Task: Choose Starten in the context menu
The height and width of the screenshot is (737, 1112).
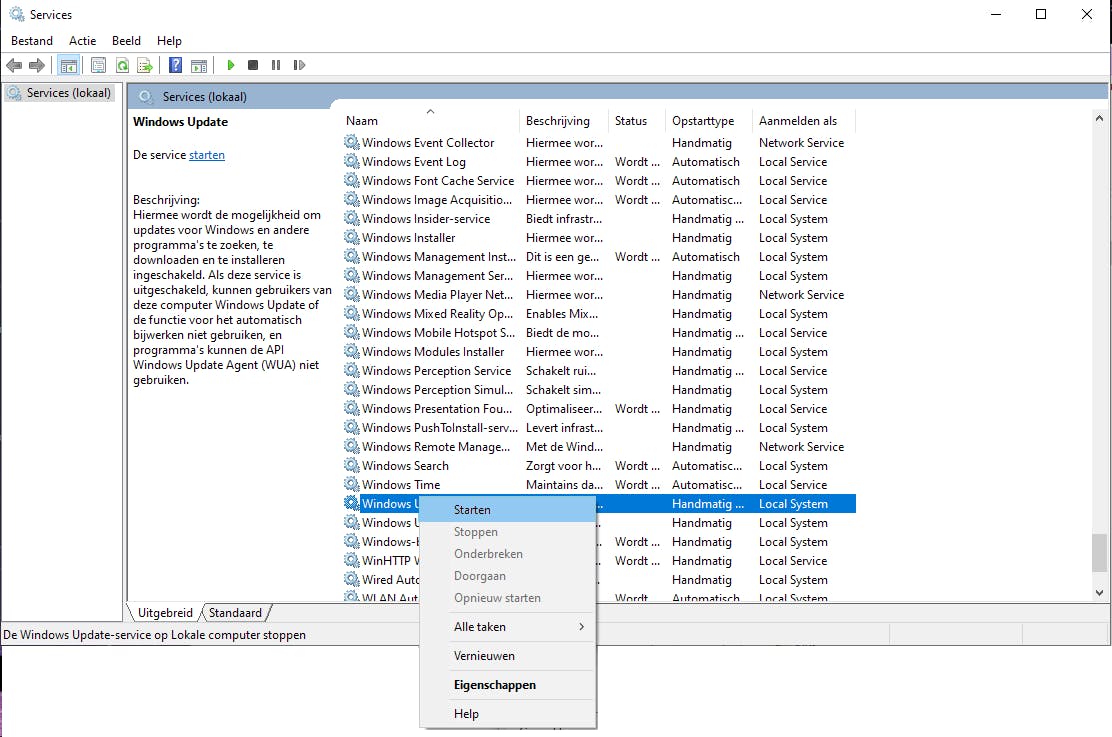Action: pos(508,510)
